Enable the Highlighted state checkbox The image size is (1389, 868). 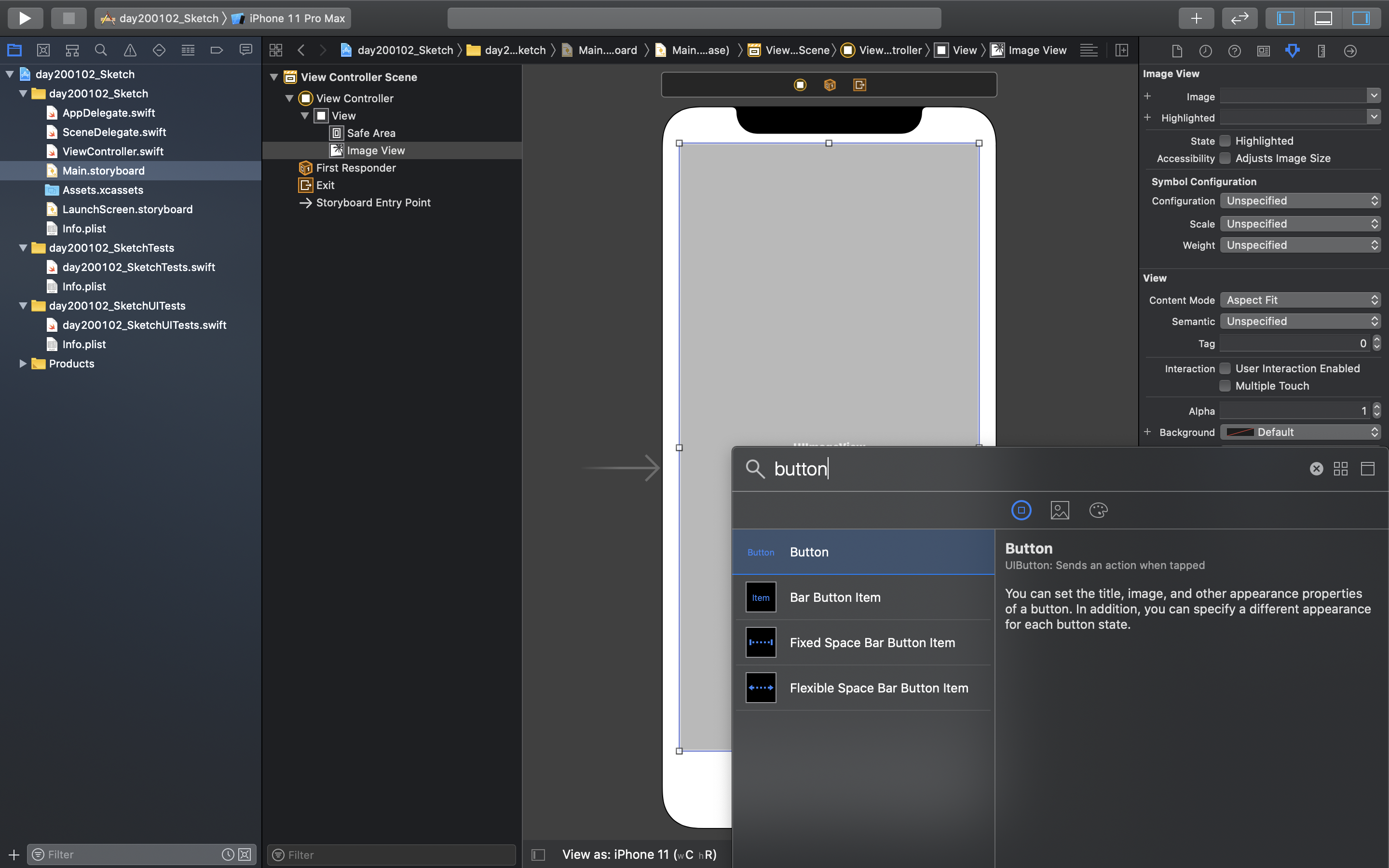click(x=1225, y=141)
